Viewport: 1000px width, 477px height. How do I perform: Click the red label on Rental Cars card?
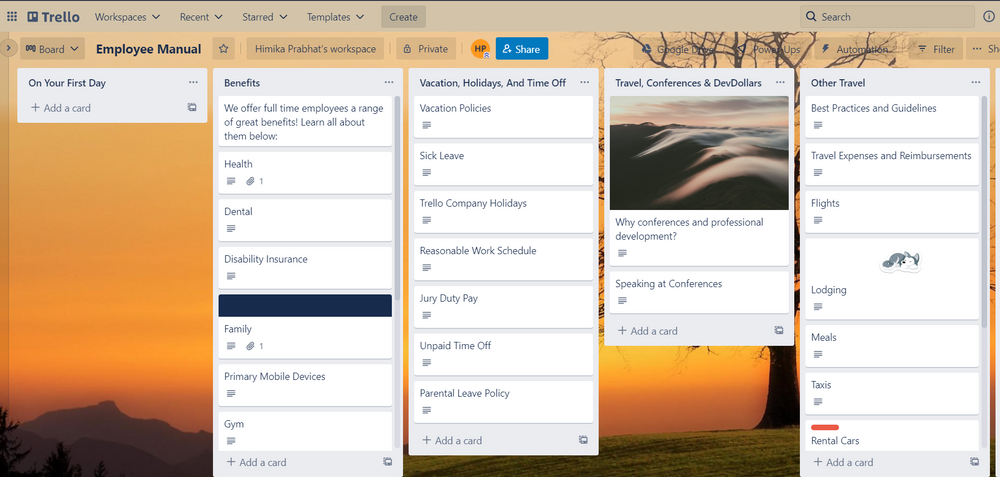pyautogui.click(x=825, y=427)
